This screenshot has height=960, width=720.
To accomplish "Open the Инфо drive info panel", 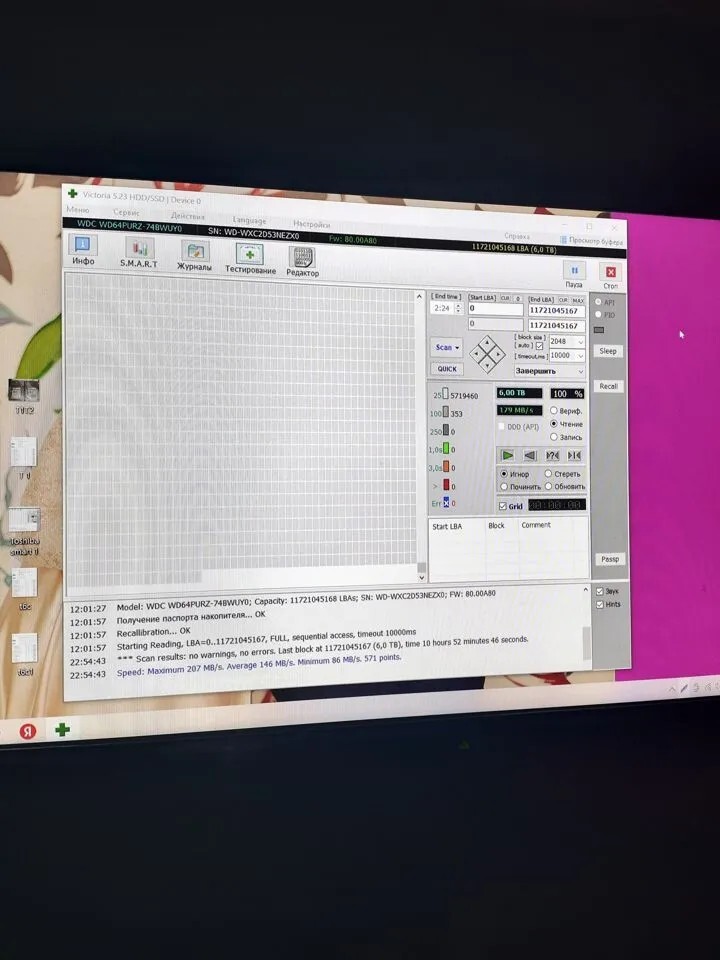I will 83,250.
